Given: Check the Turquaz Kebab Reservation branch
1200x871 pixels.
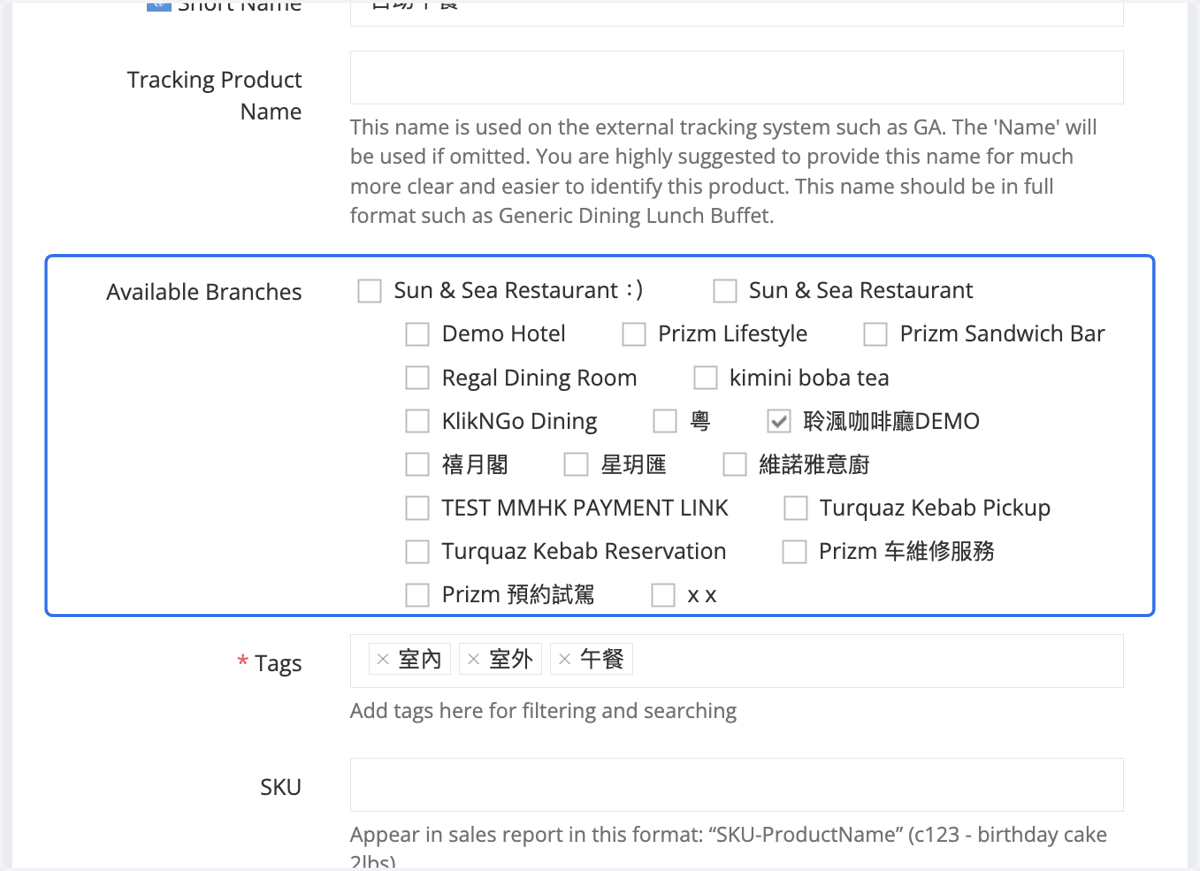Looking at the screenshot, I should tap(417, 551).
